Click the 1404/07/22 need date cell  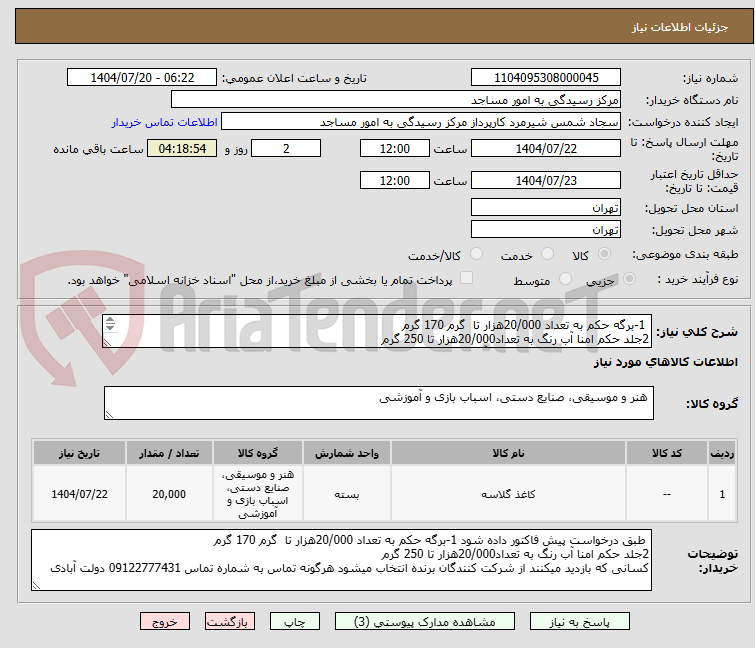pyautogui.click(x=79, y=494)
